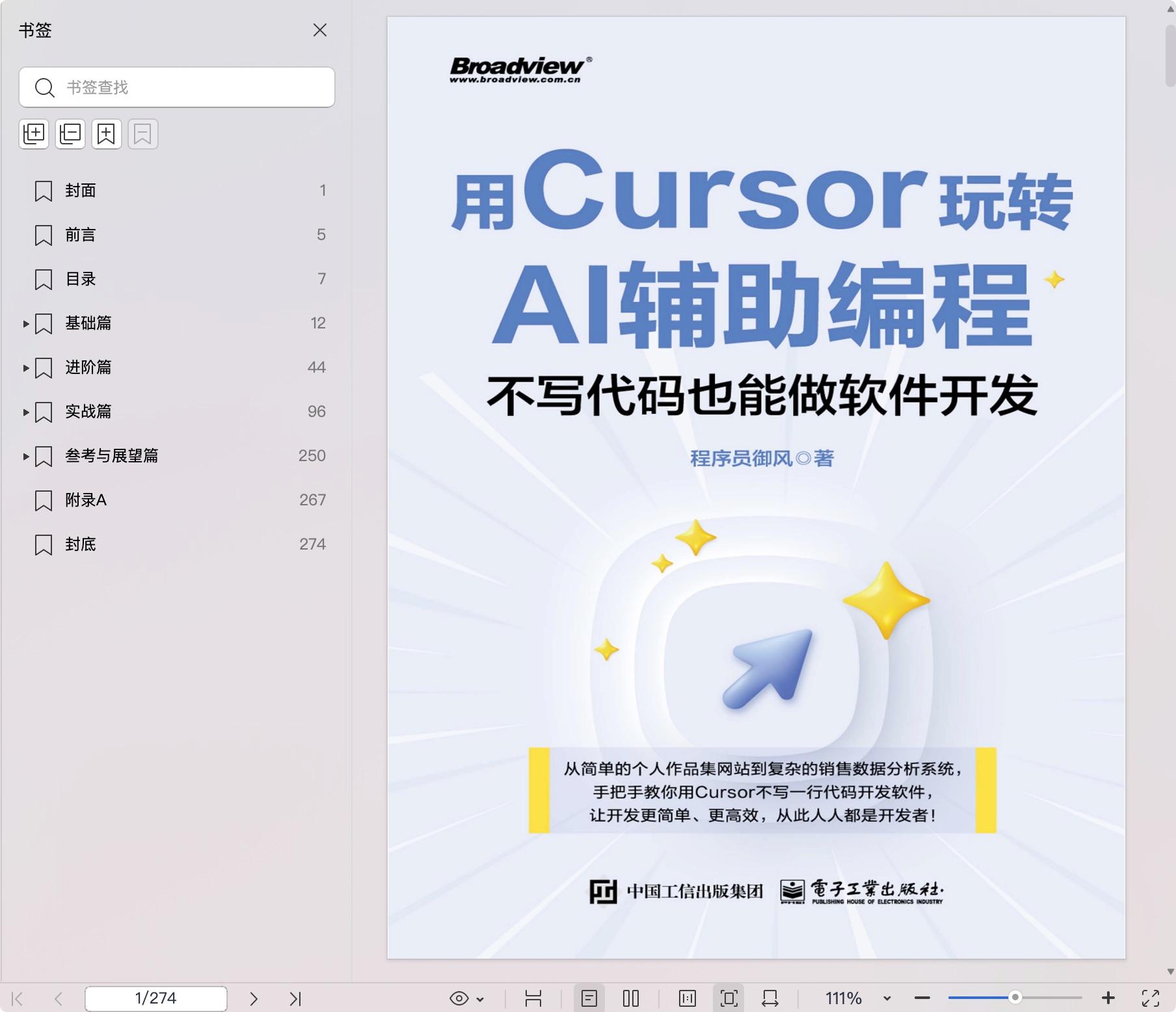Expand the 实战篇 bookmark arrow
Viewport: 1176px width, 1012px height.
25,412
